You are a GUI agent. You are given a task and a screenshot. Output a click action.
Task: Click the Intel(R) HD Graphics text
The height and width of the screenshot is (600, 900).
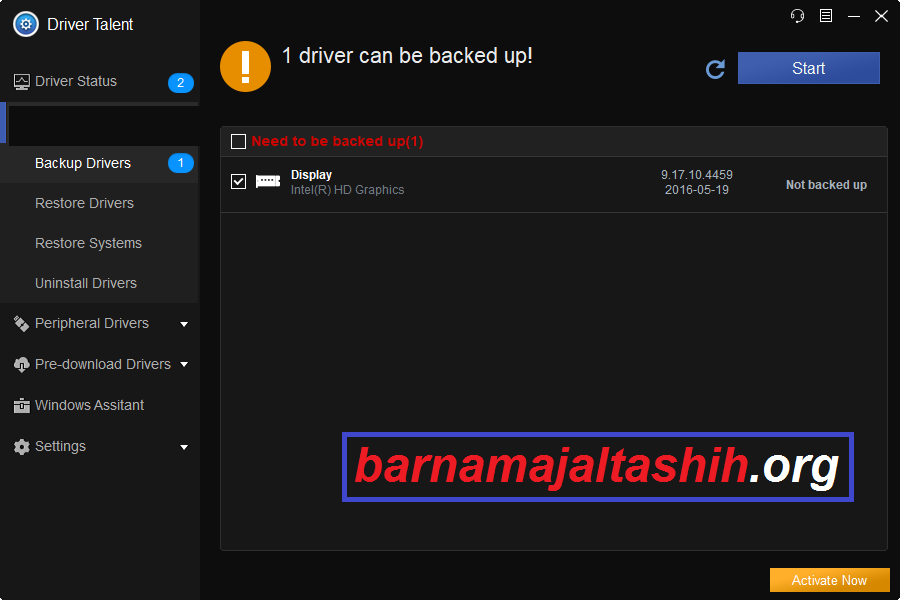(347, 190)
